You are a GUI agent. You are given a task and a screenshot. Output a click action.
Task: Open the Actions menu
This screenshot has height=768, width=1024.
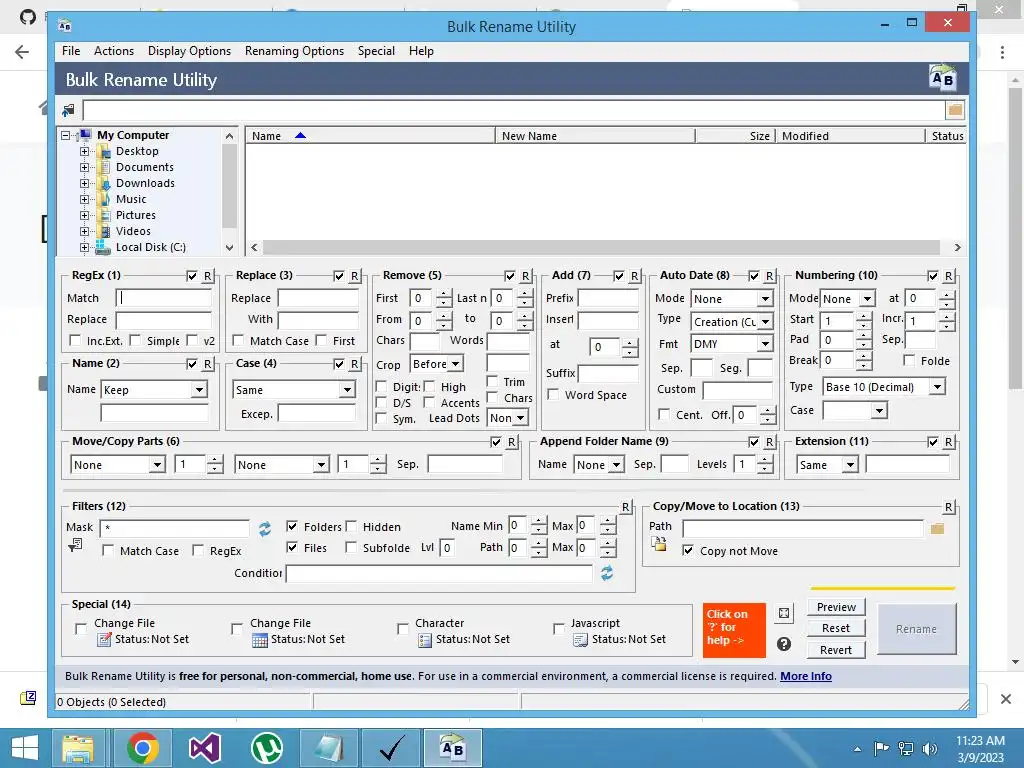coord(114,51)
